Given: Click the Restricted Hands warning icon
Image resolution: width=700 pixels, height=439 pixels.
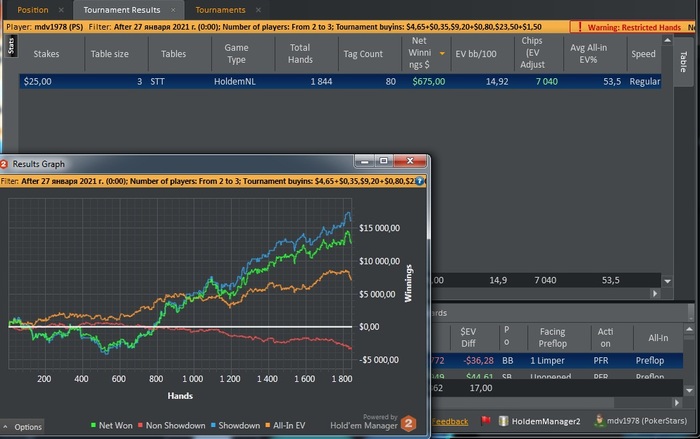Looking at the screenshot, I should point(579,27).
